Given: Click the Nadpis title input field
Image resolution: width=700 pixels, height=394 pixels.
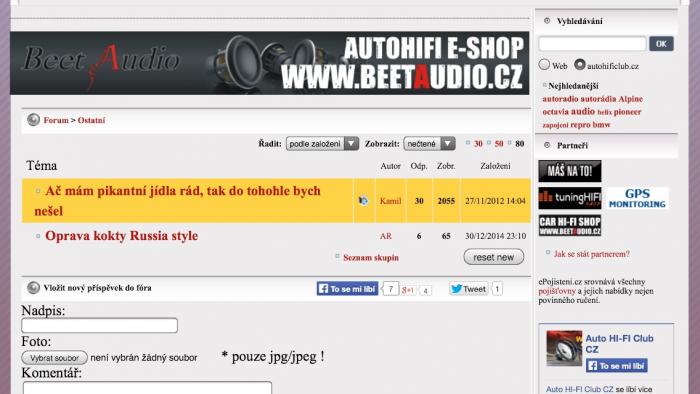Looking at the screenshot, I should (x=100, y=325).
